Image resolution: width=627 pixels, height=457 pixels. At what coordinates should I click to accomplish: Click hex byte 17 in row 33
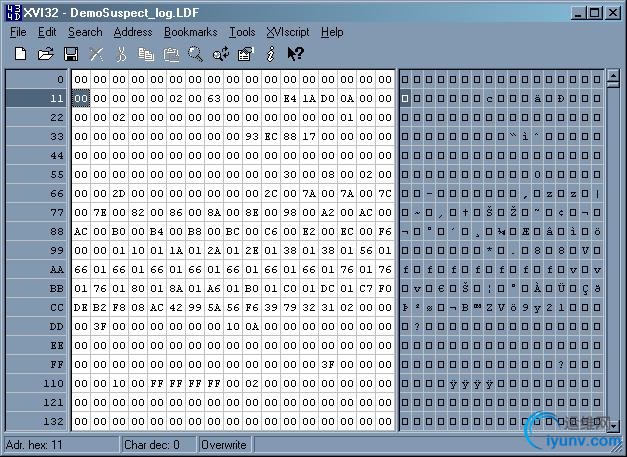pyautogui.click(x=309, y=136)
